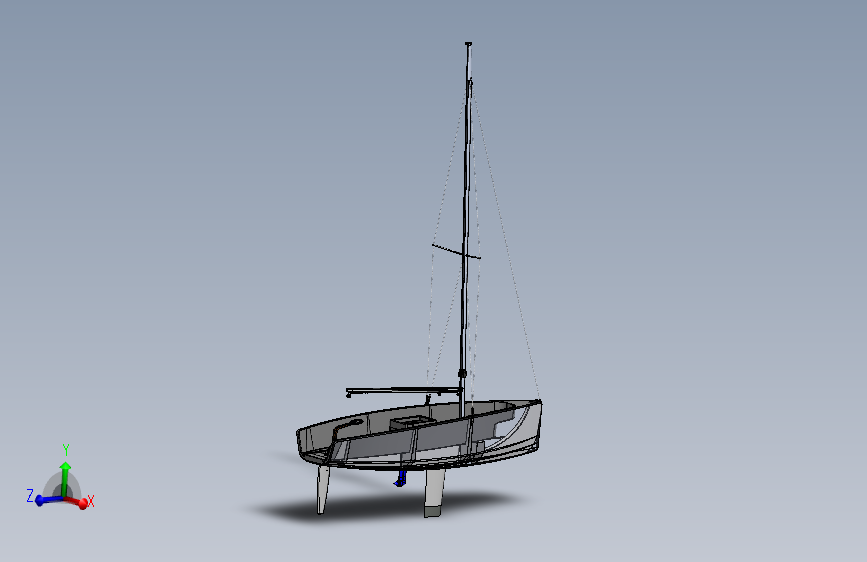Select the keel fin below the hull's center
The height and width of the screenshot is (562, 867).
(435, 492)
